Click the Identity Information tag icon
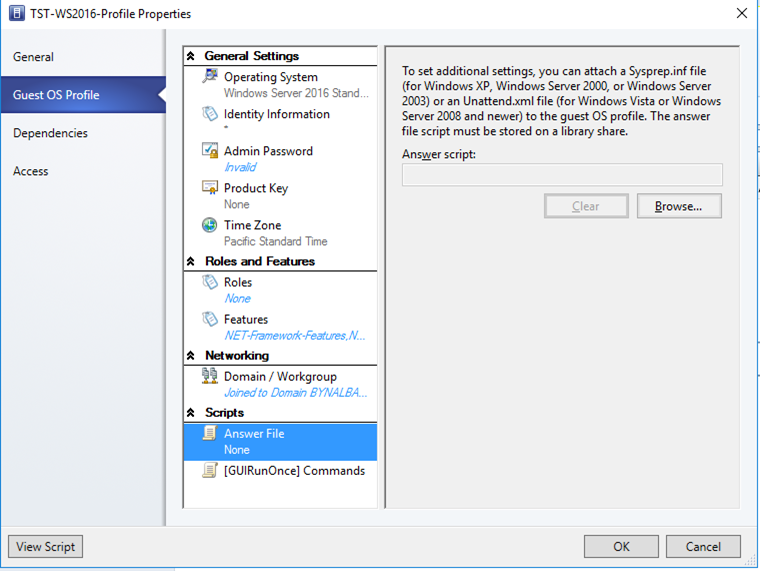 (x=210, y=113)
